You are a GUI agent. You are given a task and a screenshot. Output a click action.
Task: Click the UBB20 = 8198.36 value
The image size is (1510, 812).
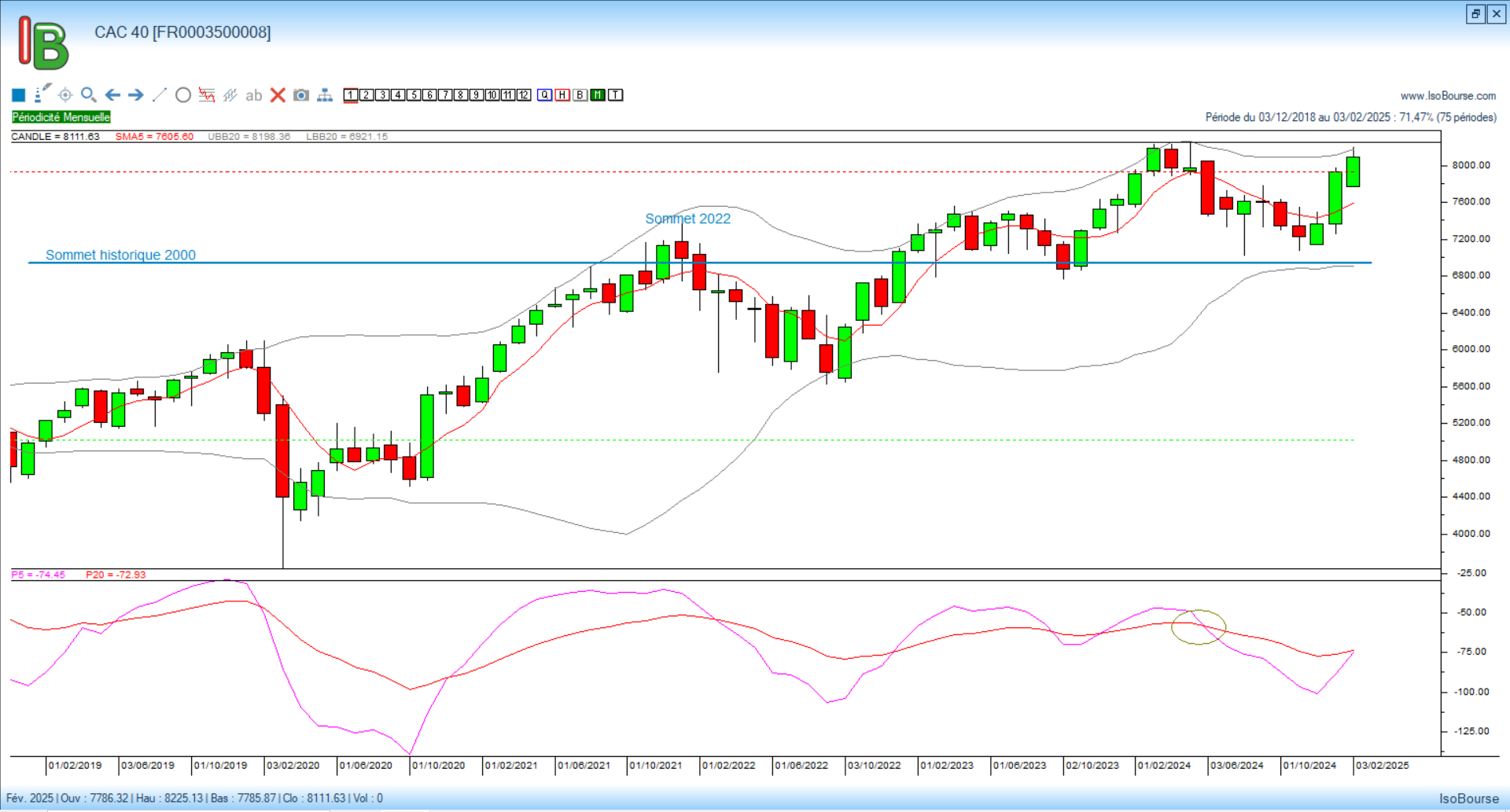249,136
